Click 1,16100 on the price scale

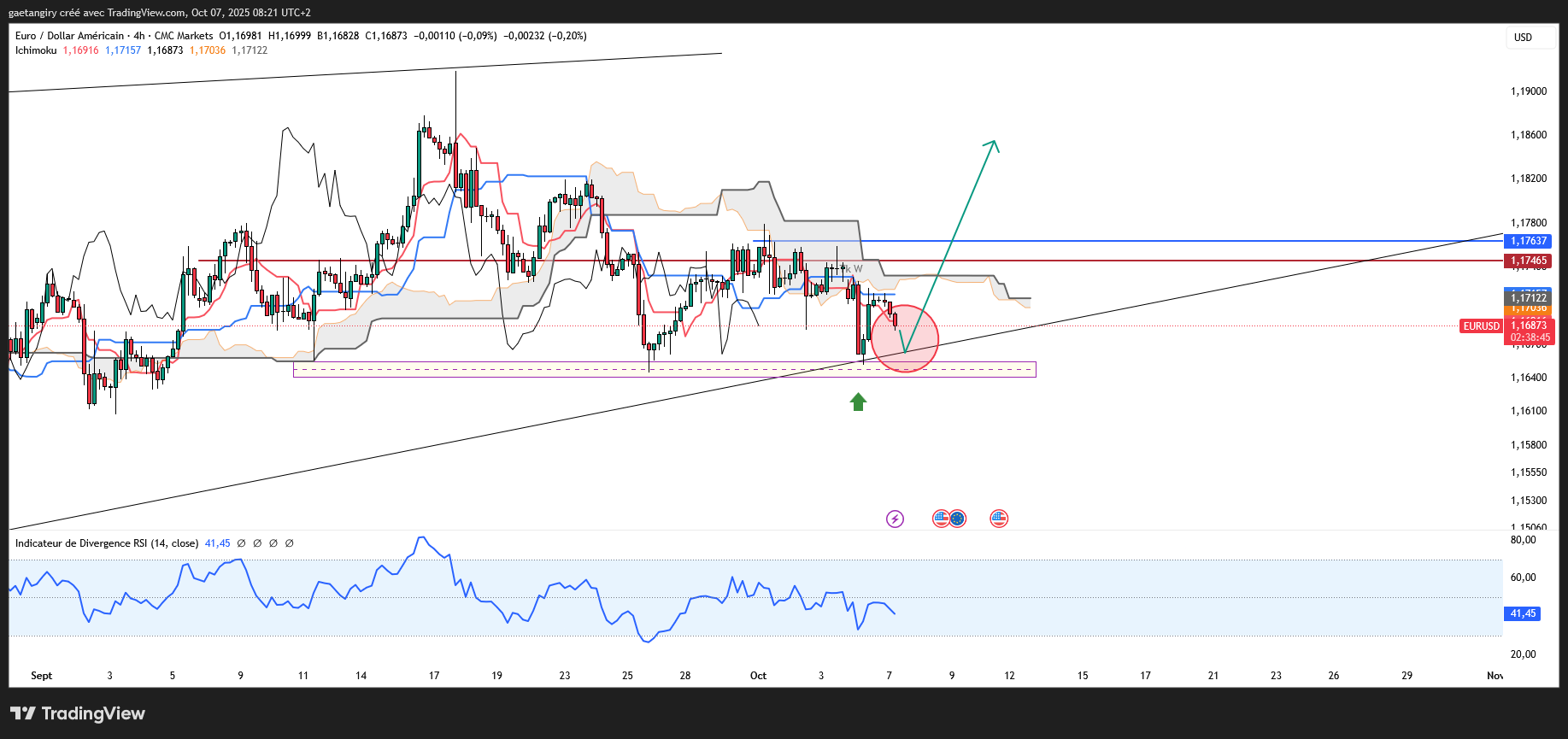[x=1529, y=411]
